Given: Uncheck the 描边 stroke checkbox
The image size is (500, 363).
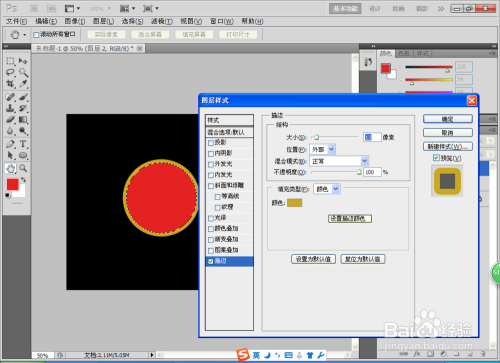Looking at the screenshot, I should click(211, 261).
